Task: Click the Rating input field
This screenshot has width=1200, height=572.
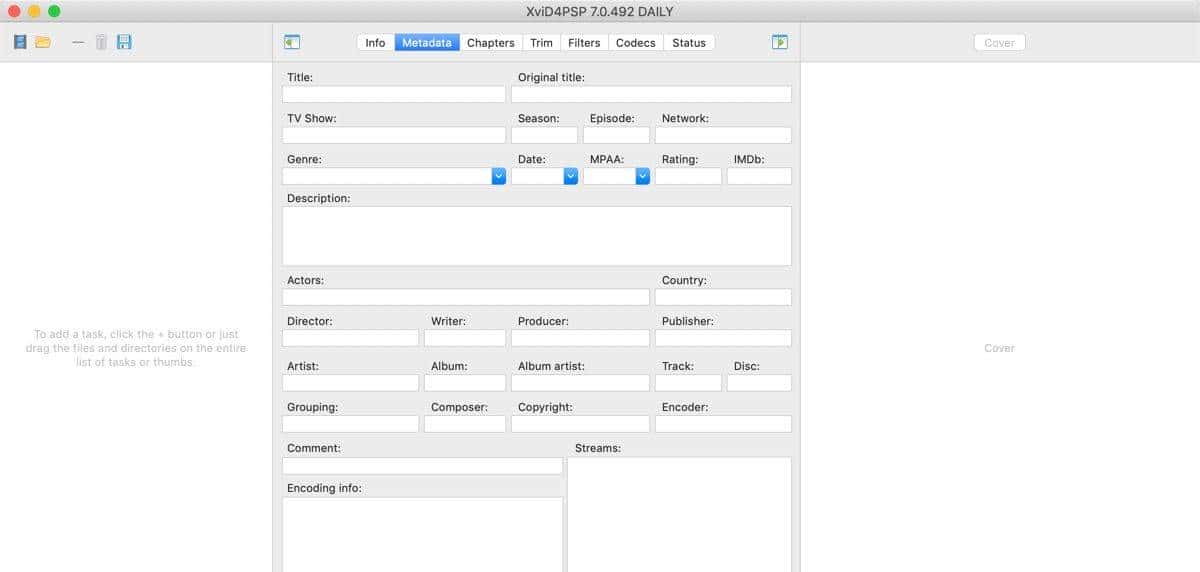Action: (688, 176)
